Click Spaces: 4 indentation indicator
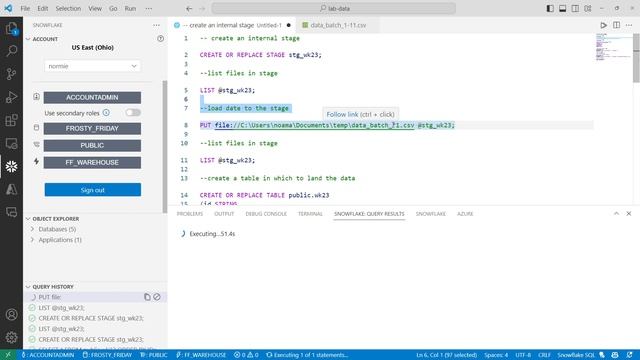Viewport: 640px width, 360px height. coord(496,355)
